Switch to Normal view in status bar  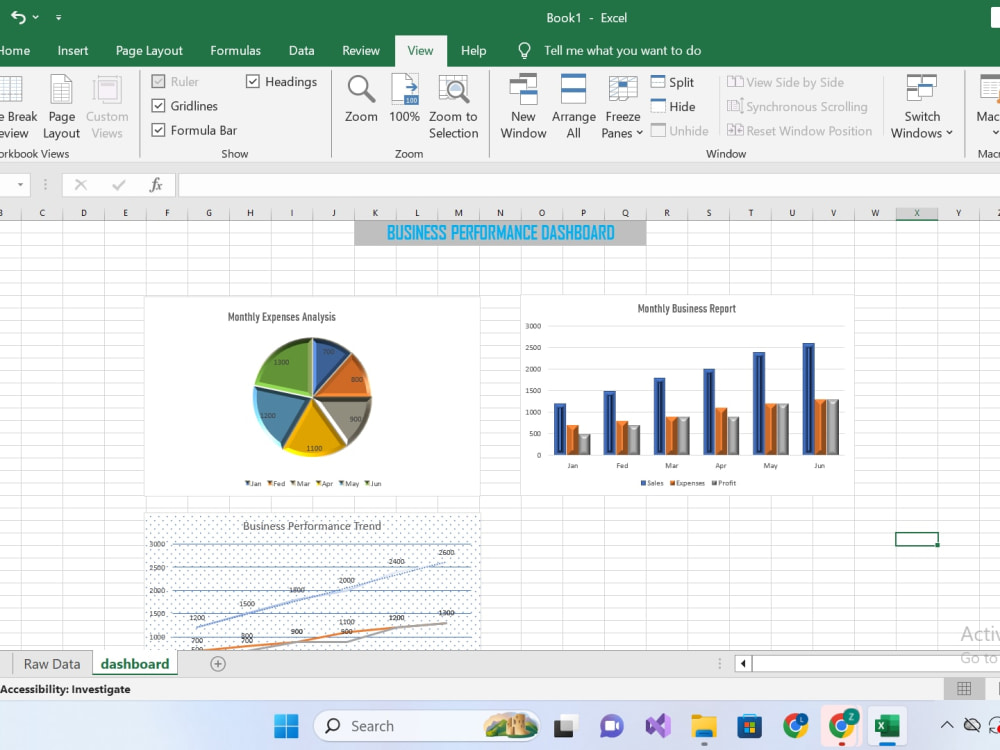(x=964, y=689)
